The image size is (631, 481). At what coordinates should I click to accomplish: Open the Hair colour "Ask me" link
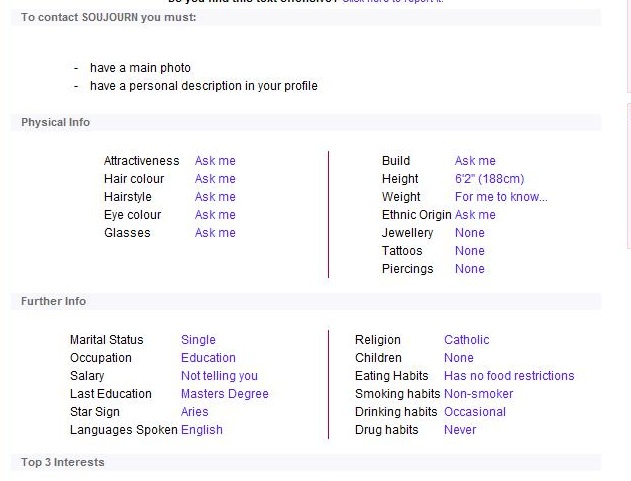(x=215, y=179)
